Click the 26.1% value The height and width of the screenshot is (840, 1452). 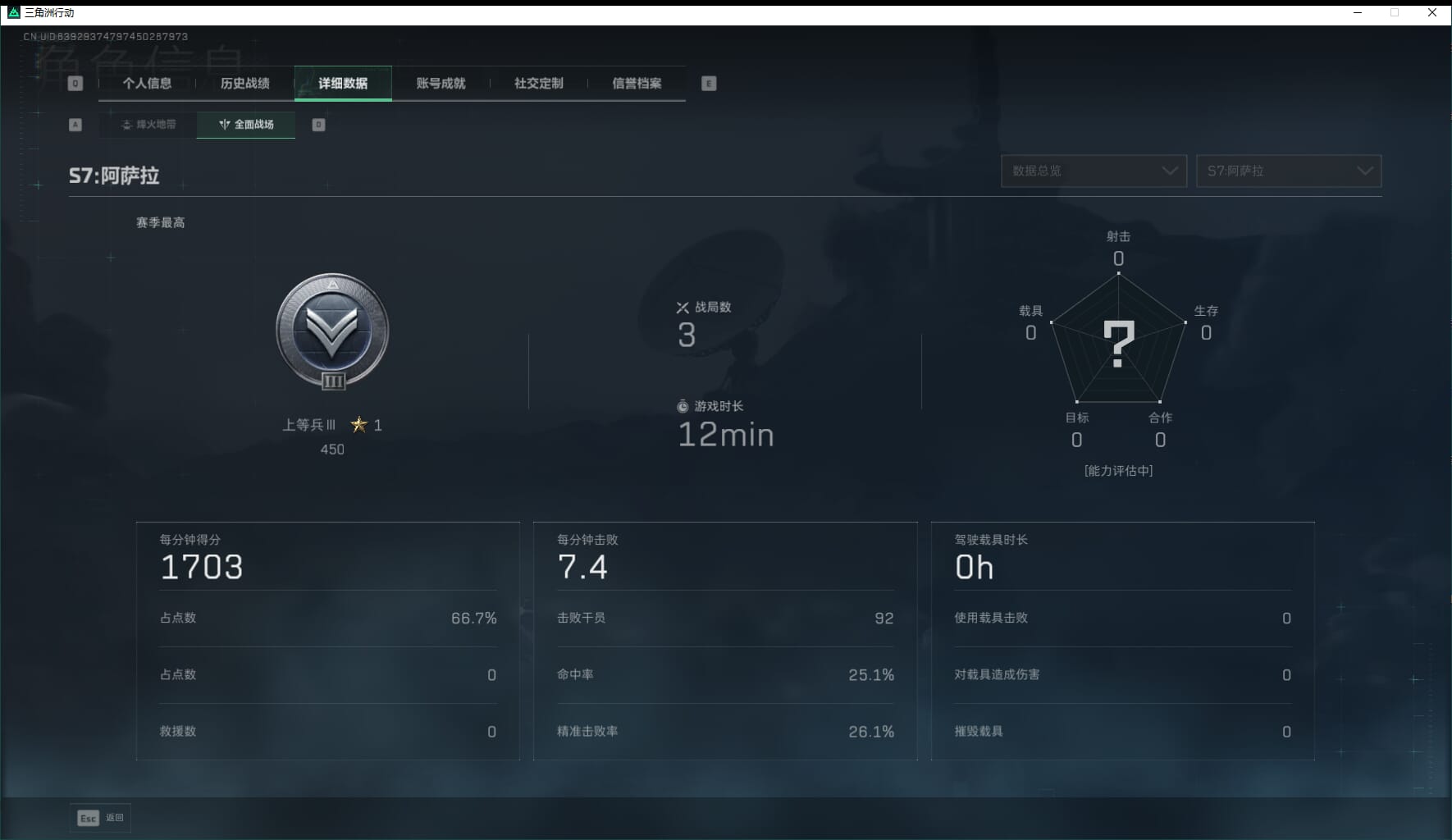tap(871, 732)
